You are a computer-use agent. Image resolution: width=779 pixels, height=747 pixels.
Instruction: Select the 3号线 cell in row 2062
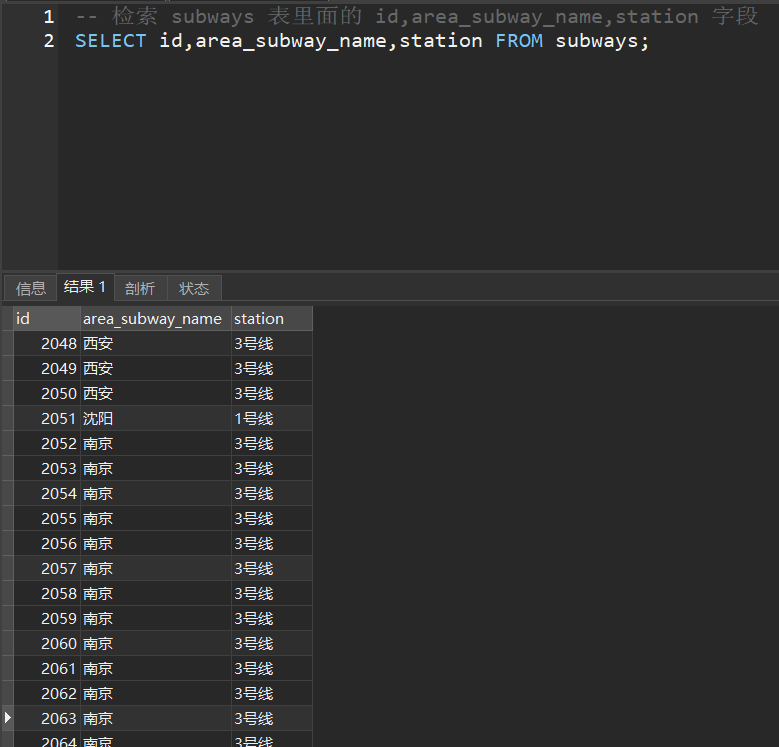click(272, 693)
